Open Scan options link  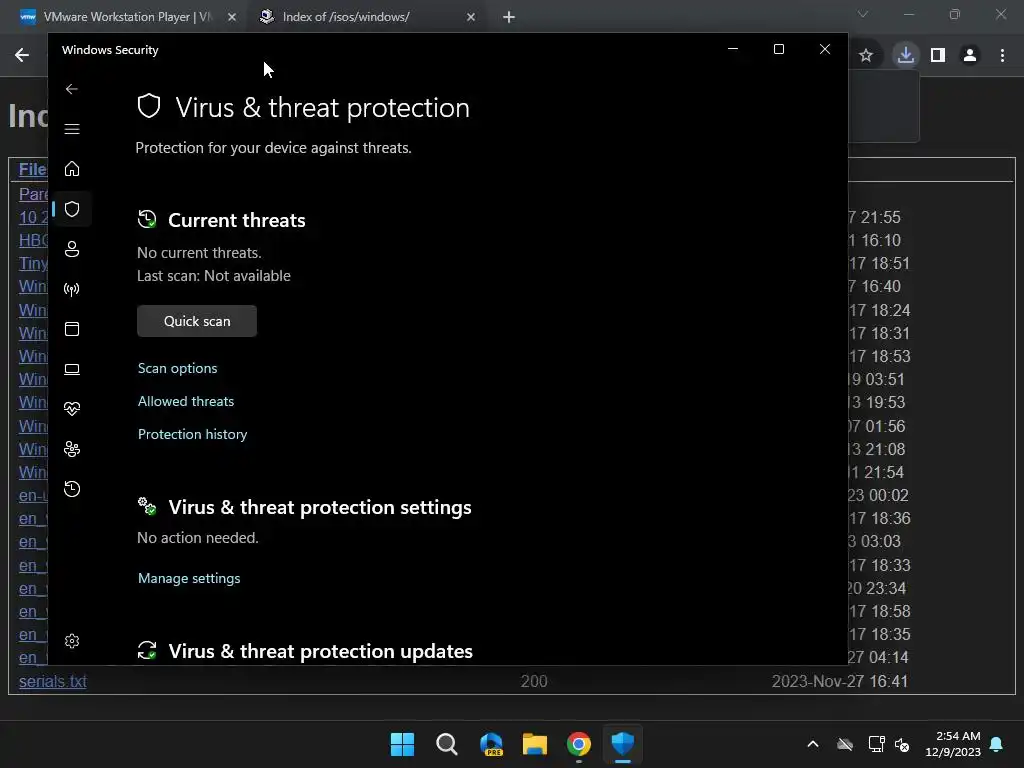178,368
